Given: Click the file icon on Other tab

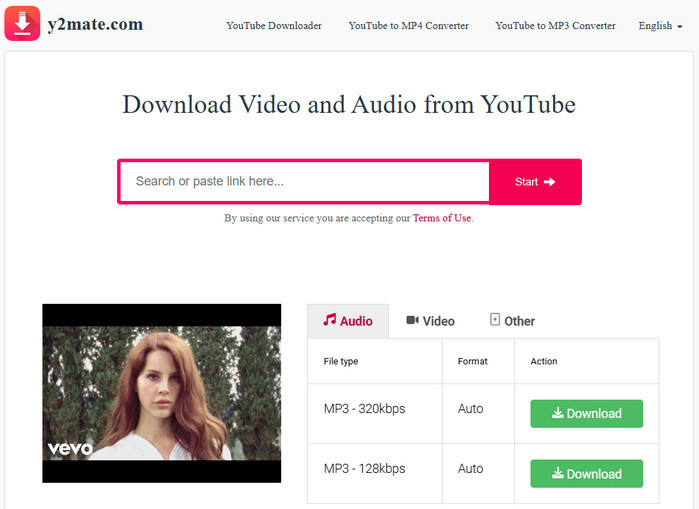Looking at the screenshot, I should click(494, 320).
